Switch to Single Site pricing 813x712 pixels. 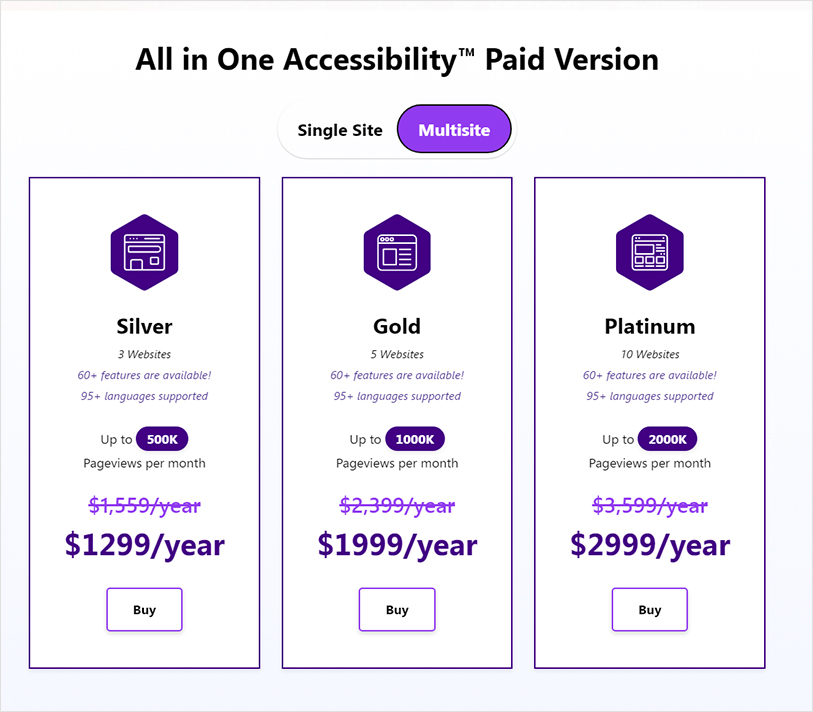pyautogui.click(x=339, y=129)
